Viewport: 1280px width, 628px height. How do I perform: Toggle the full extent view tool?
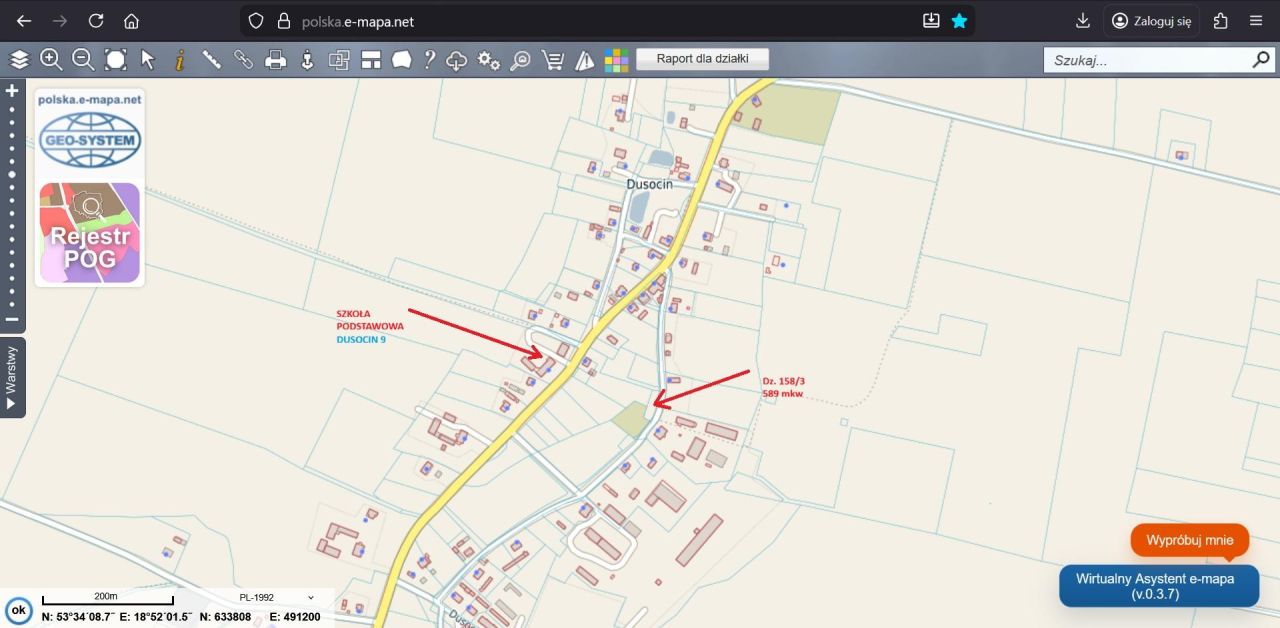tap(116, 60)
